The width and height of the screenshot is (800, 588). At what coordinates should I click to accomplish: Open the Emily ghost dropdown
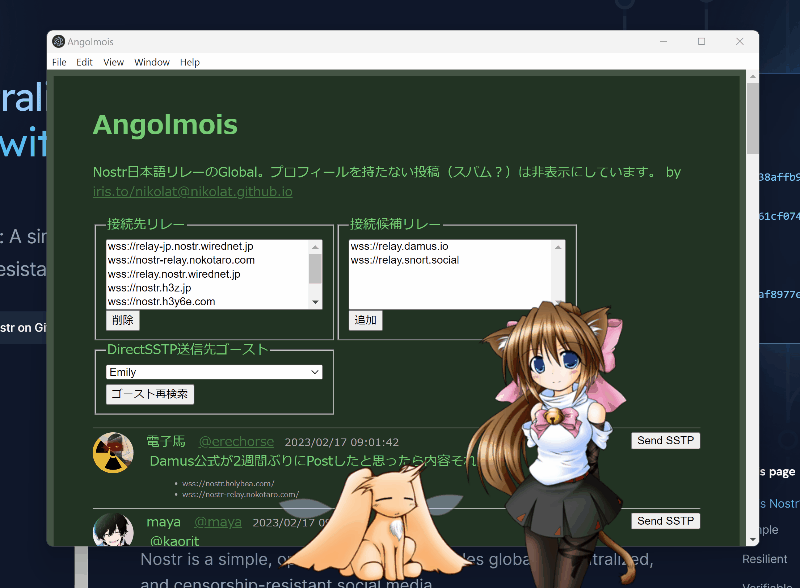[214, 372]
